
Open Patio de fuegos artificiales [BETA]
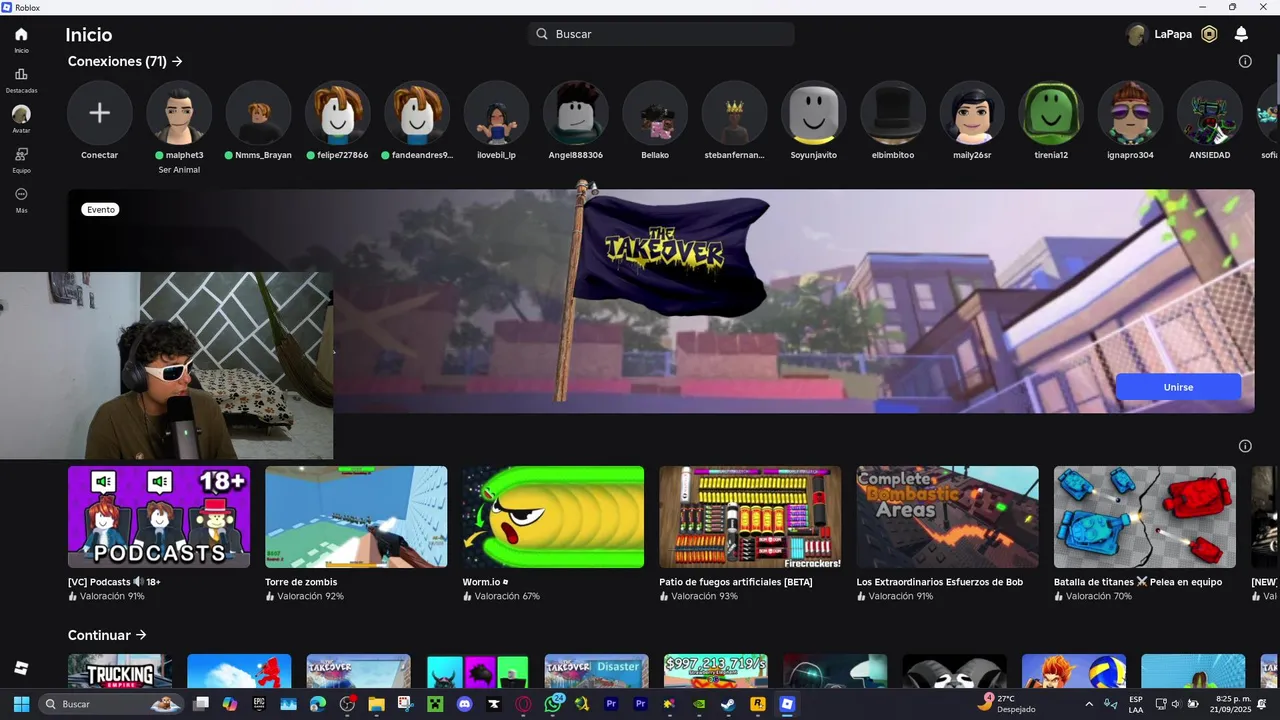(x=750, y=517)
